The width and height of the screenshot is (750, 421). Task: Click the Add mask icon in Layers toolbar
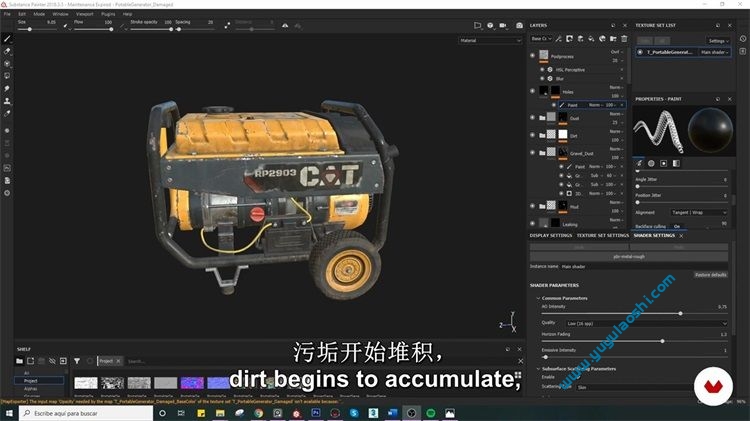point(569,39)
